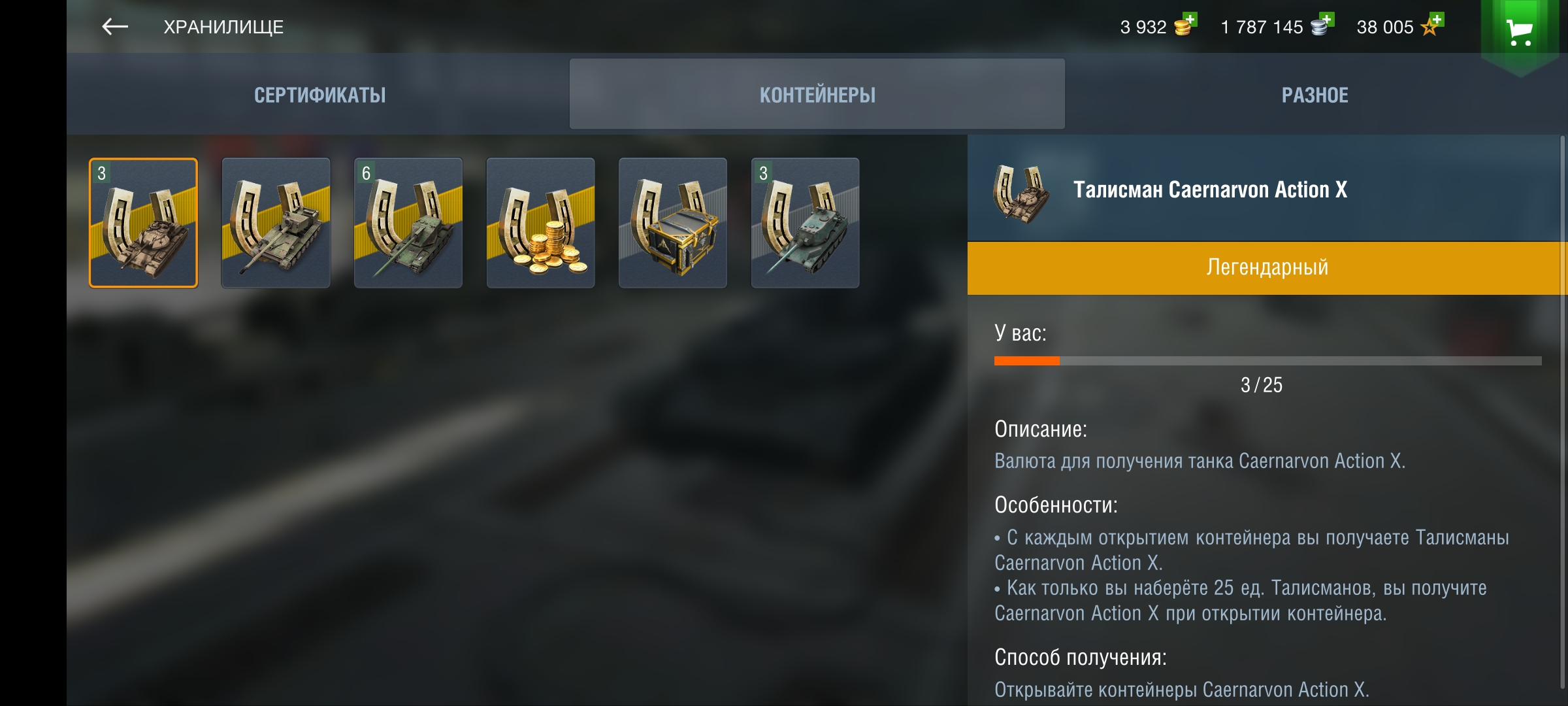Screen dimensions: 1568x706
Task: Select the Caernarvon Action X talisman tile
Action: (x=143, y=223)
